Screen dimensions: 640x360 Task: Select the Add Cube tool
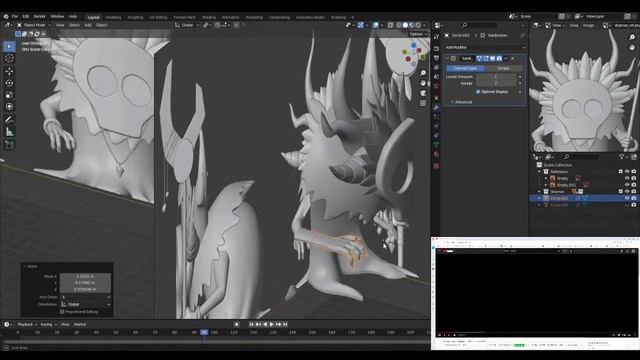(9, 145)
